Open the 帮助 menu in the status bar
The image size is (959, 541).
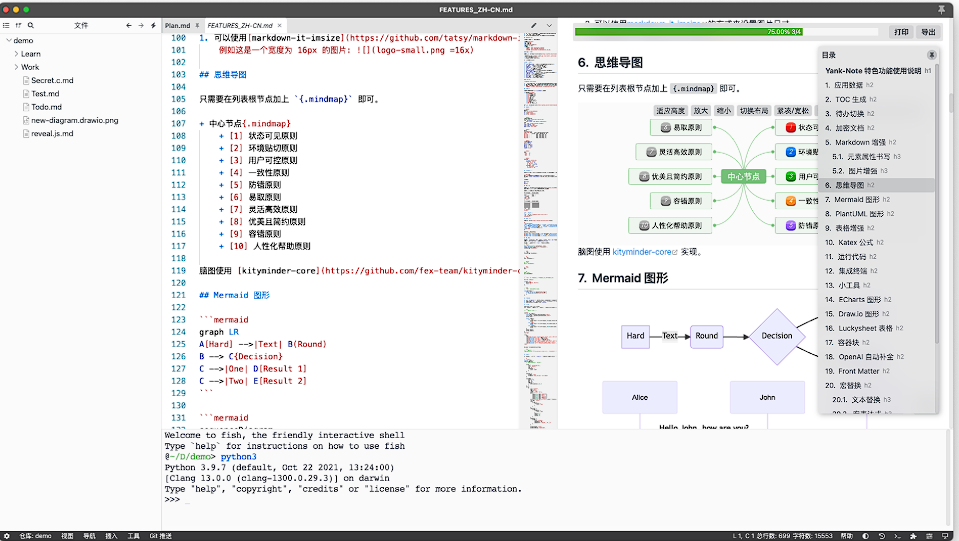point(846,536)
